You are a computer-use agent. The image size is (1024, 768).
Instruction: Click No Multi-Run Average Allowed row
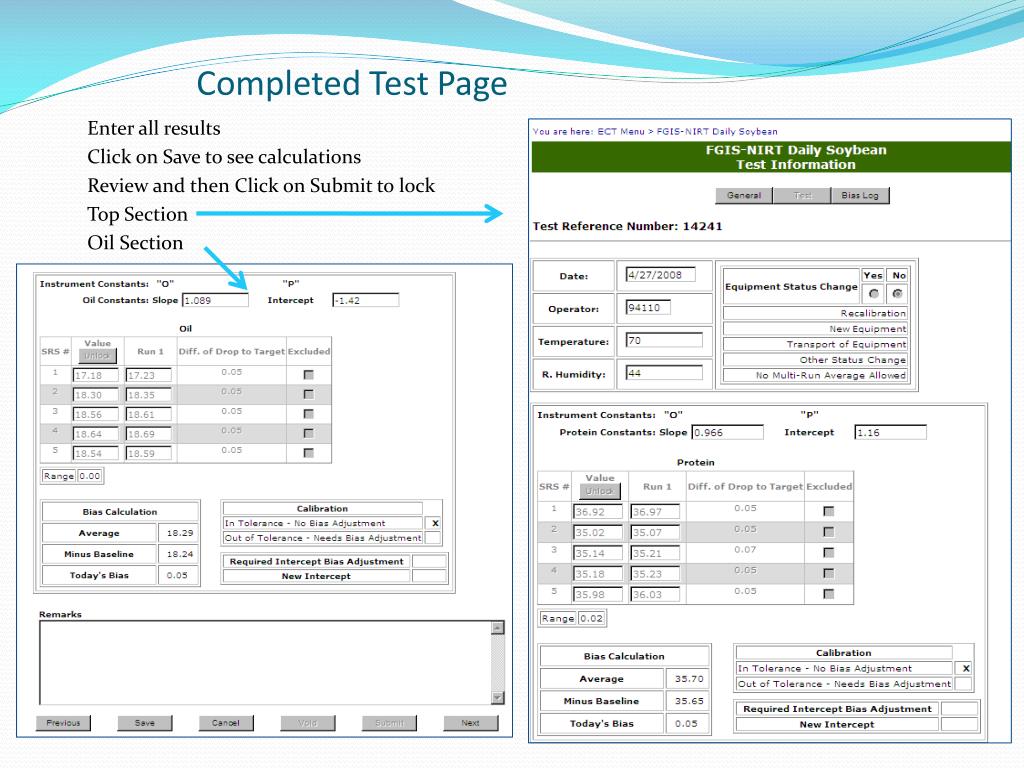[816, 376]
